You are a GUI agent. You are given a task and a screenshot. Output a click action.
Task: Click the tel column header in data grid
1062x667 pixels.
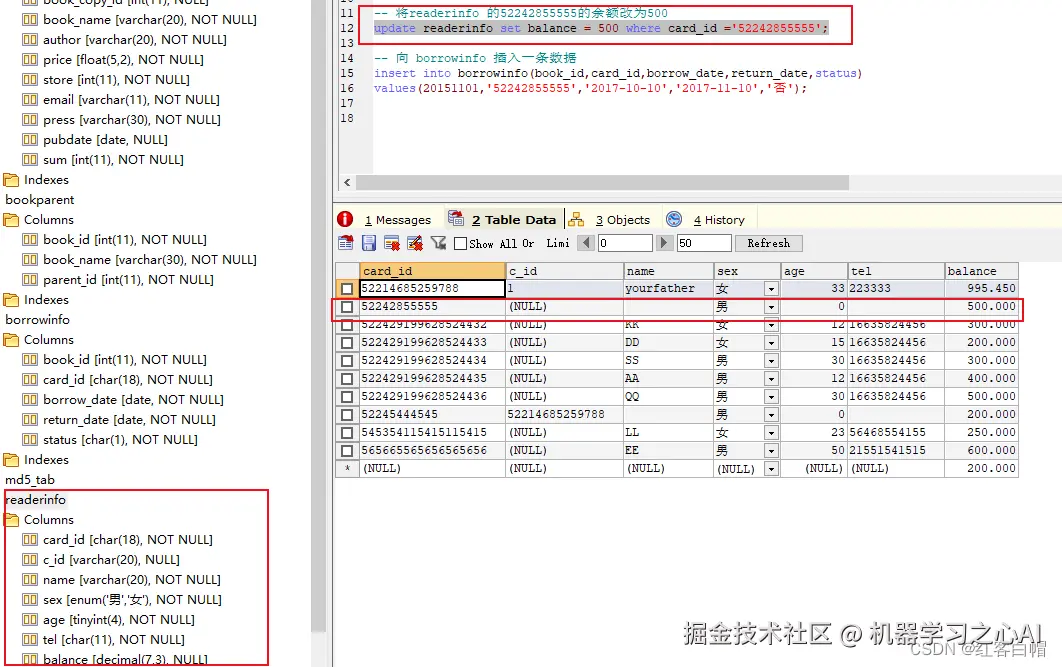896,271
